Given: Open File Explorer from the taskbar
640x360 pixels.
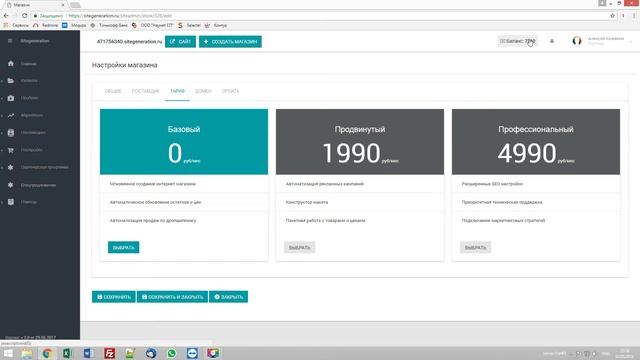Looking at the screenshot, I should point(27,353).
